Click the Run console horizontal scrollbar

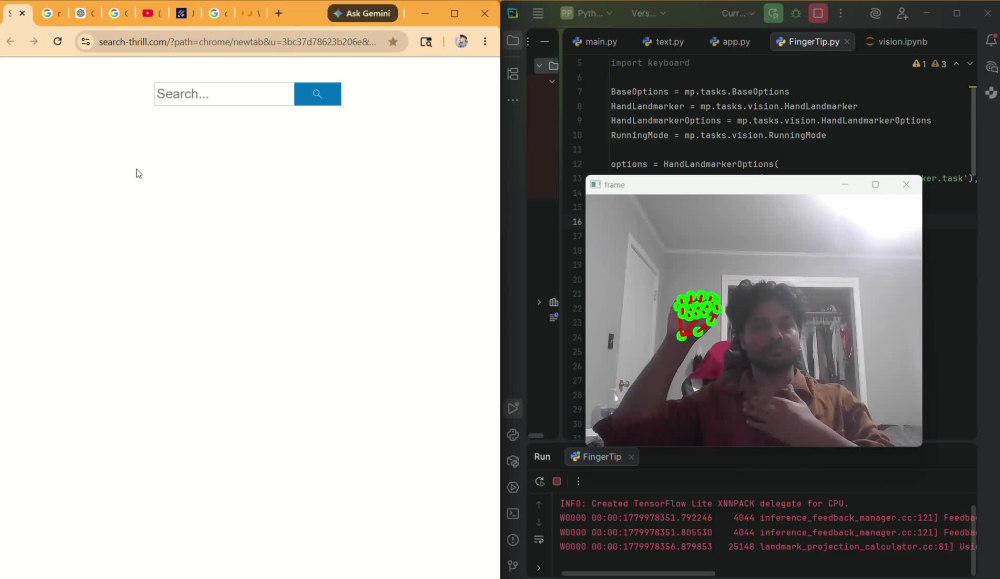point(638,573)
